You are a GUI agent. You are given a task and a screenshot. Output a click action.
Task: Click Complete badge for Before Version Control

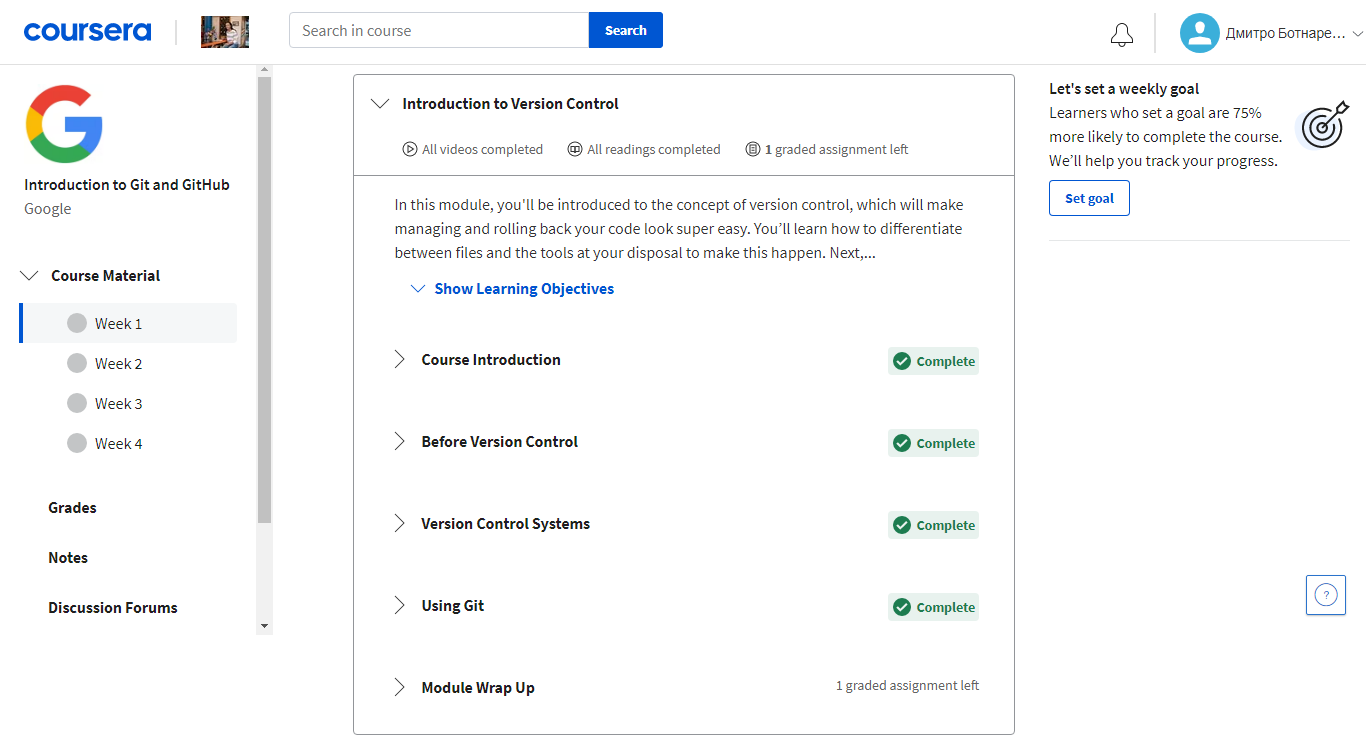tap(933, 443)
